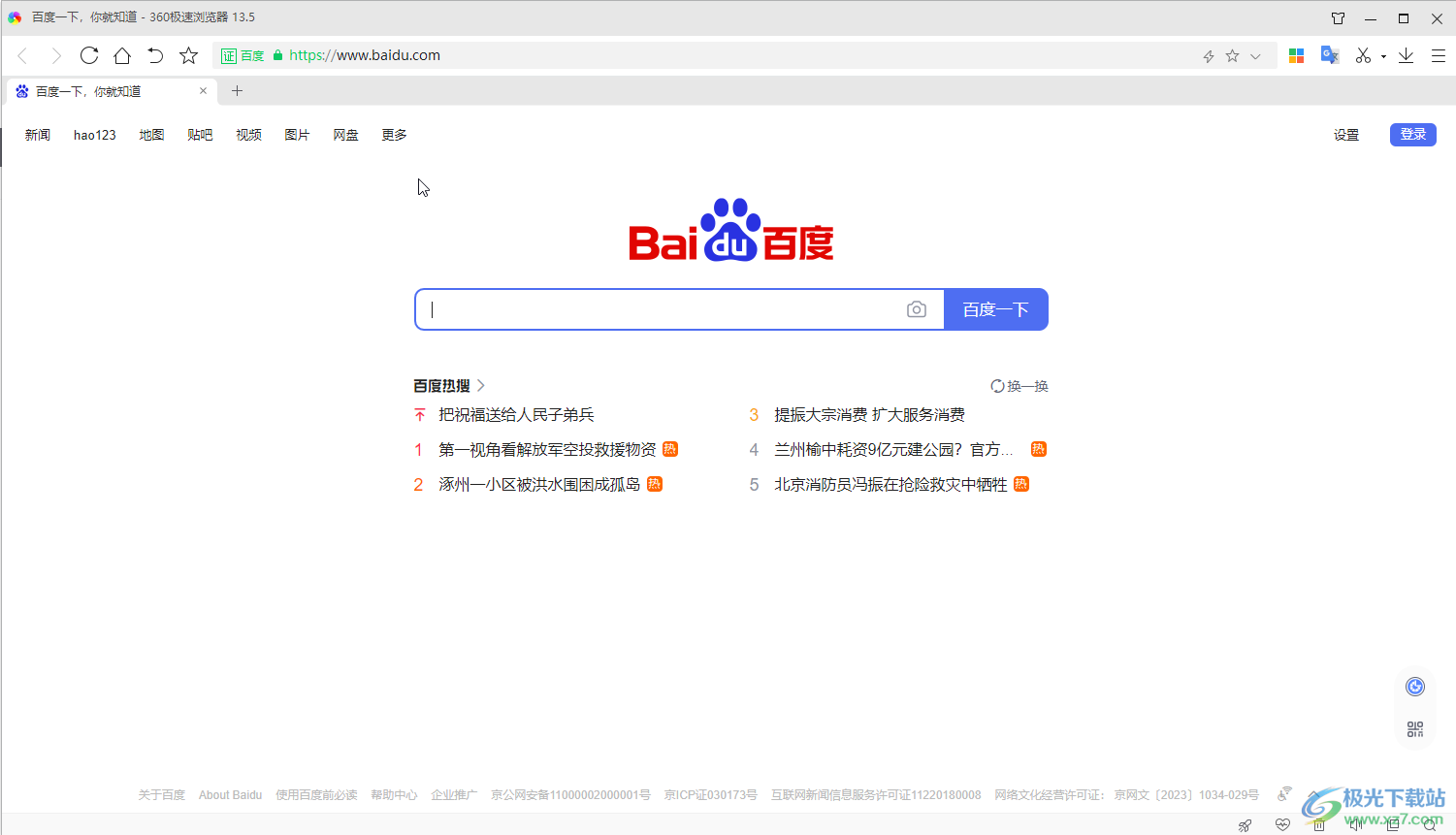This screenshot has width=1456, height=835.
Task: Click the accessibility wheelchair icon in footer
Action: (x=1284, y=794)
